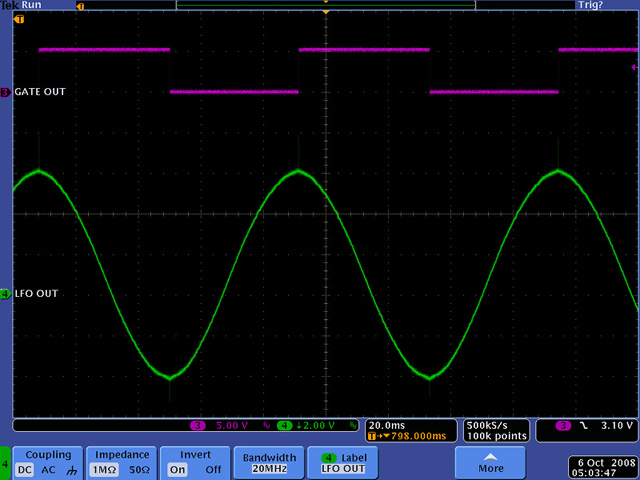Click the LFO OUT value in Label button
The height and width of the screenshot is (480, 640).
(343, 469)
